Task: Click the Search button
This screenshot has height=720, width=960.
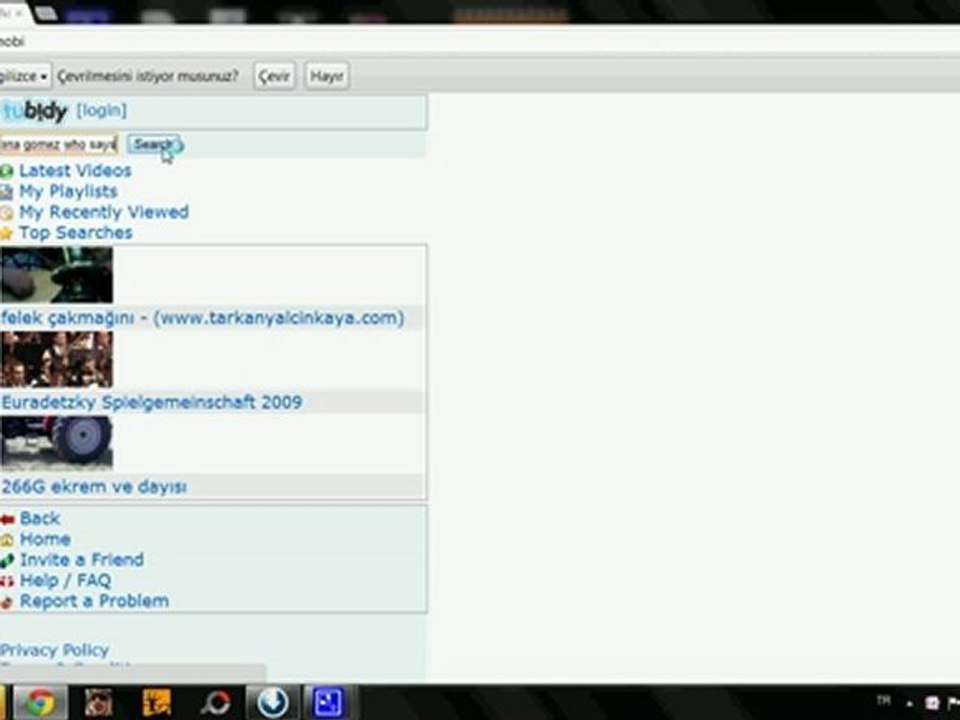Action: click(153, 144)
